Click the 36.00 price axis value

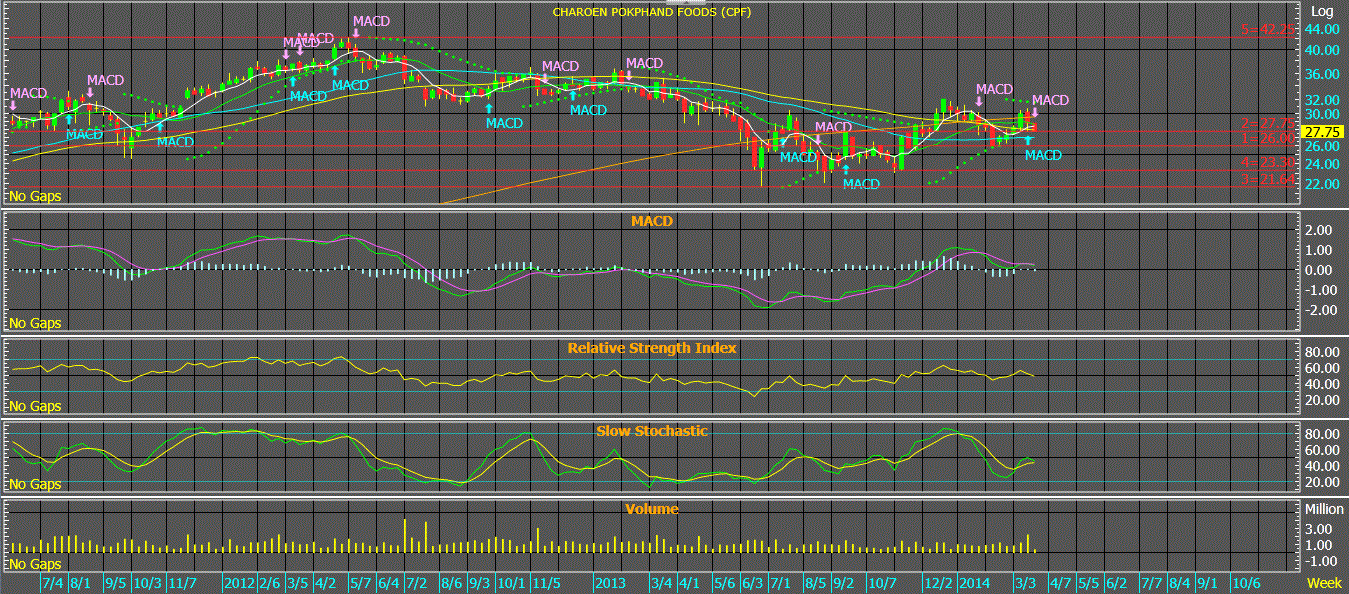[x=1323, y=74]
